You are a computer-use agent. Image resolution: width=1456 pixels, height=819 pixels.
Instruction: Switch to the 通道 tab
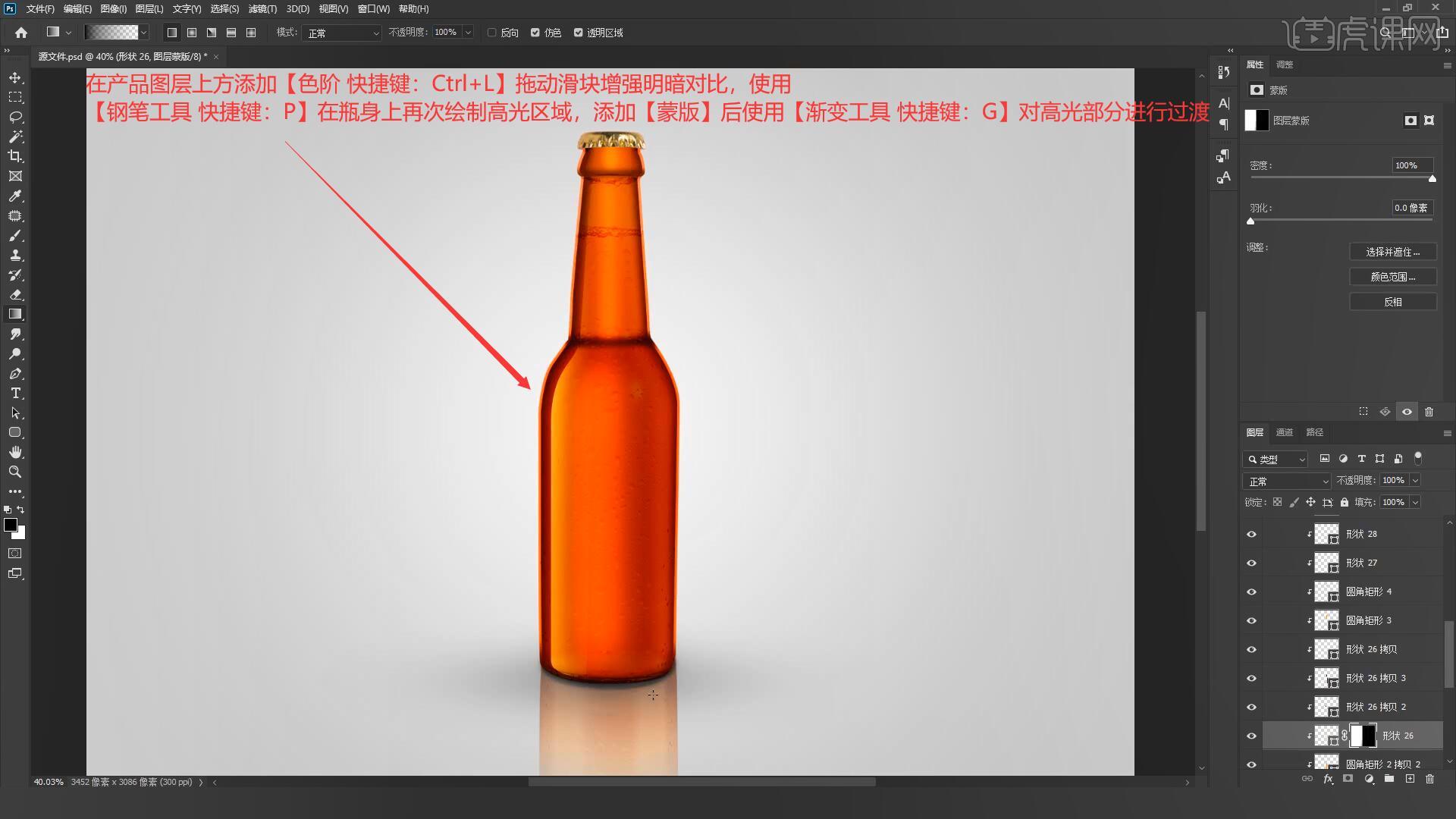1284,432
